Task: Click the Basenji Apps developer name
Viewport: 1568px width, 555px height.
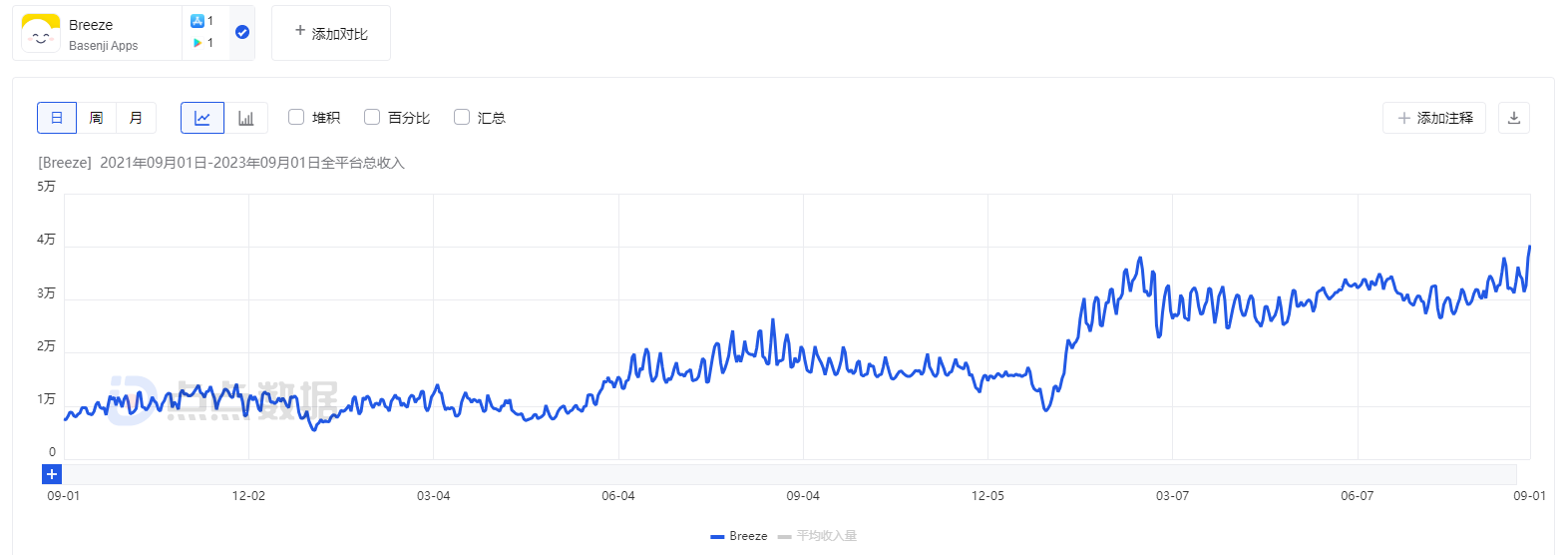Action: [x=104, y=46]
